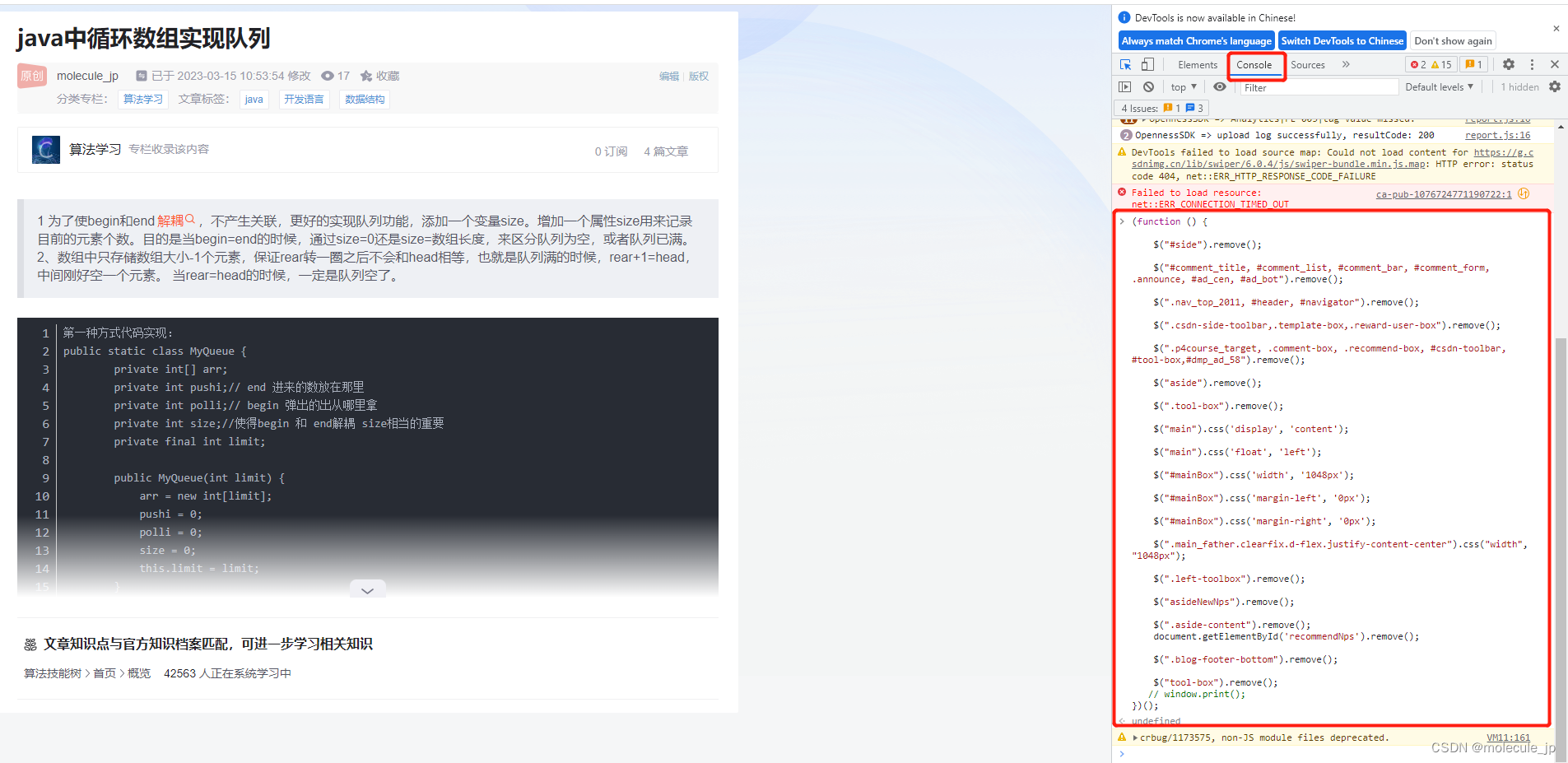
Task: Close the DevTools panel
Action: (1555, 64)
